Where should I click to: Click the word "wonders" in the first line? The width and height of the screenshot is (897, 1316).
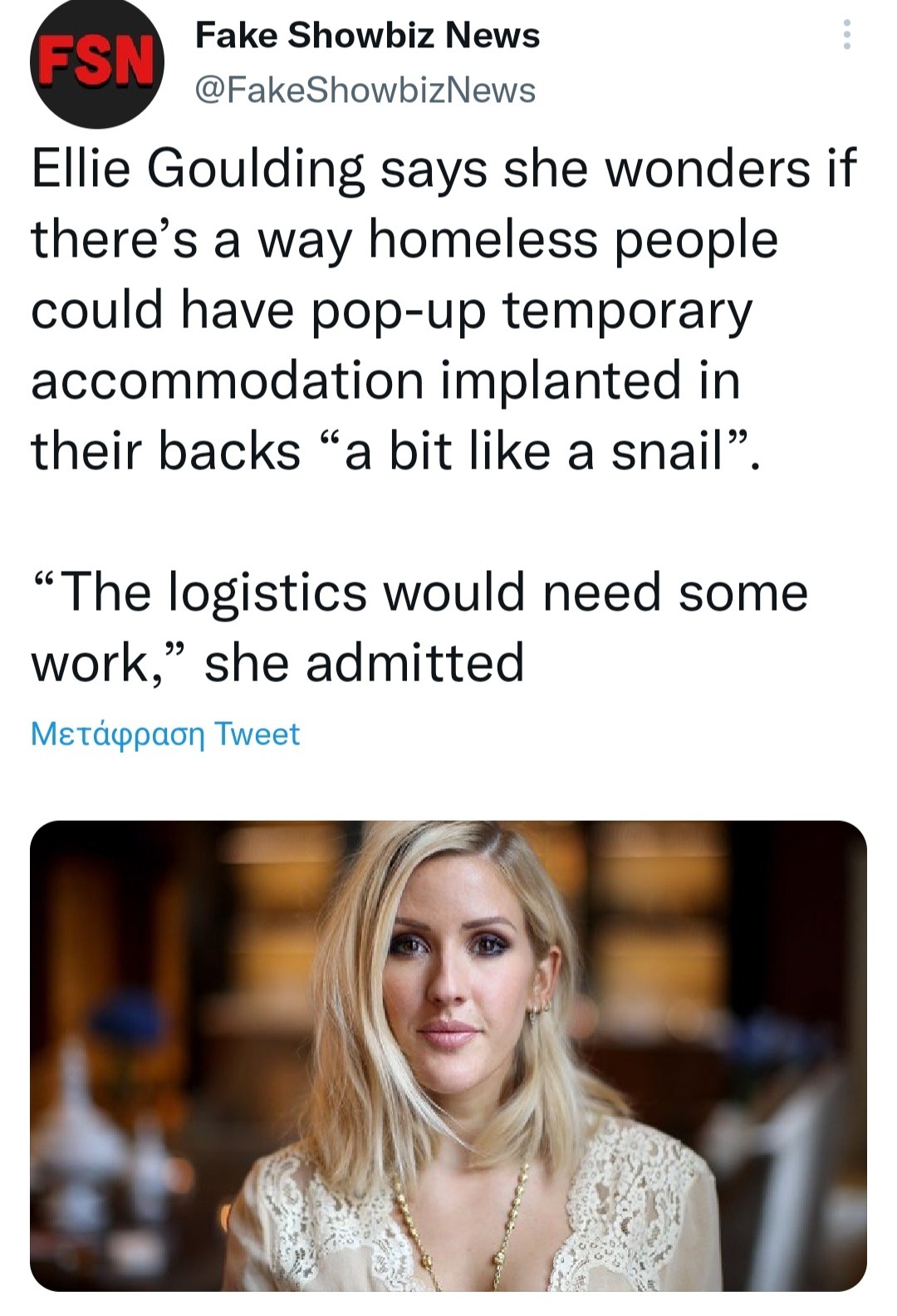(707, 169)
